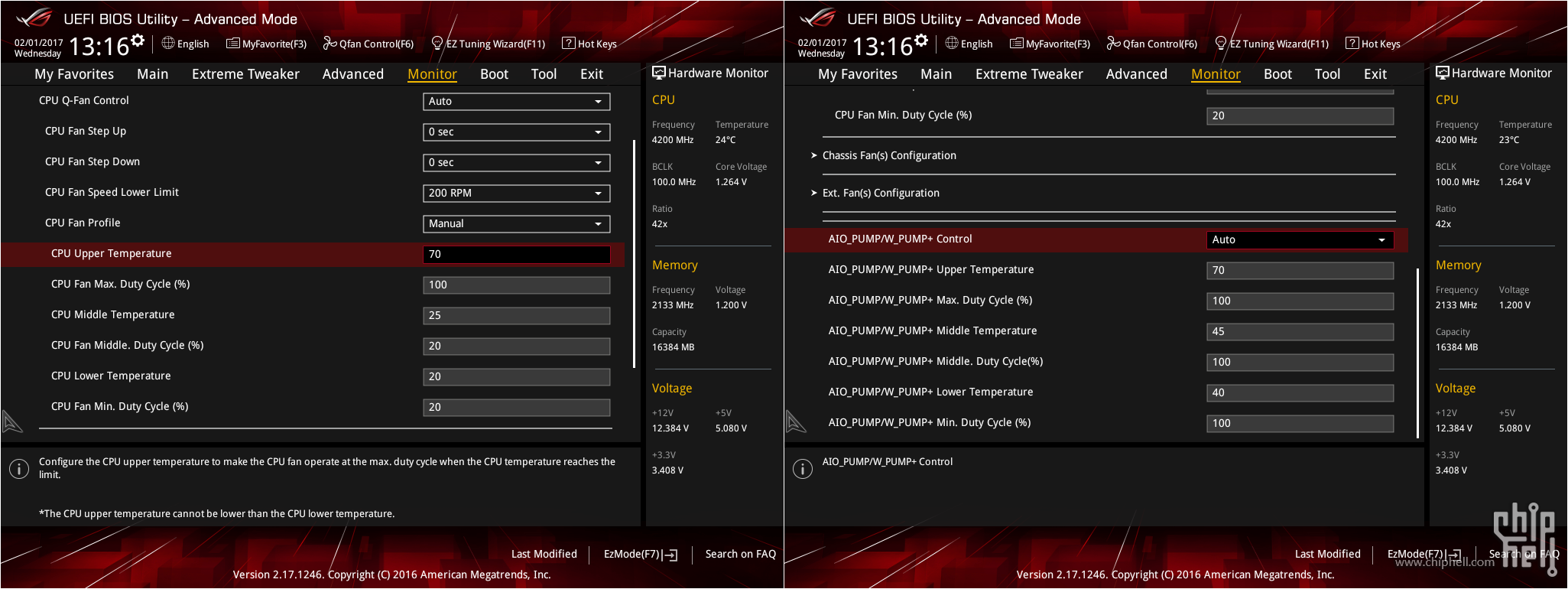Switch to Boot tab in right window
Image resolution: width=1568 pixels, height=589 pixels.
point(1277,74)
